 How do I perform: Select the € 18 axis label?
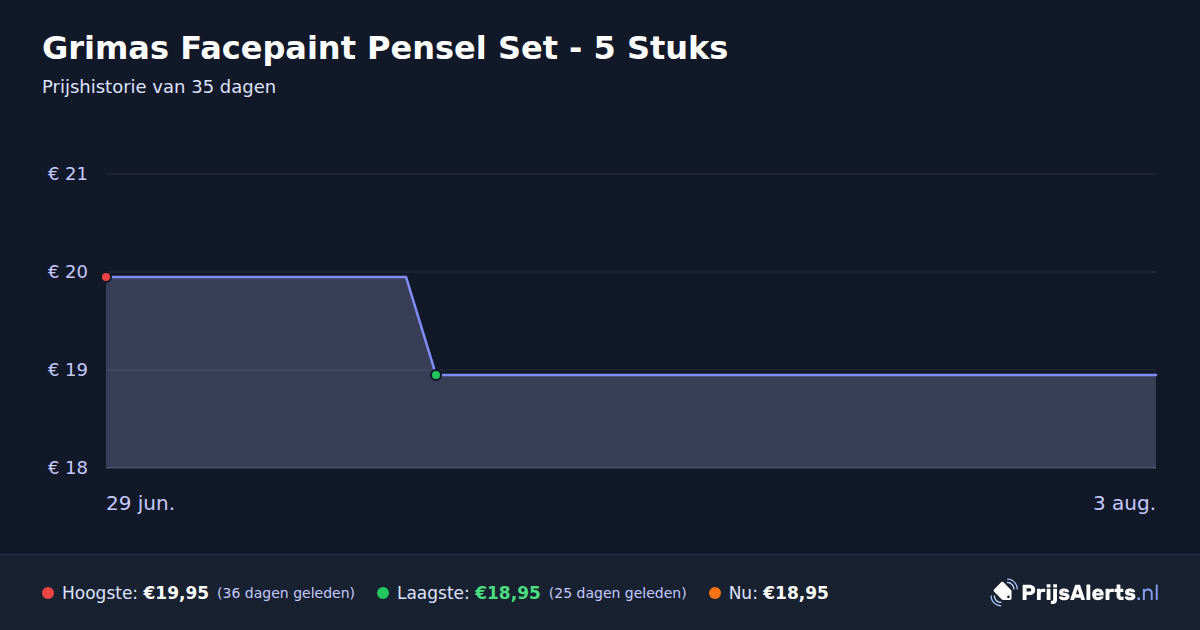pyautogui.click(x=68, y=468)
